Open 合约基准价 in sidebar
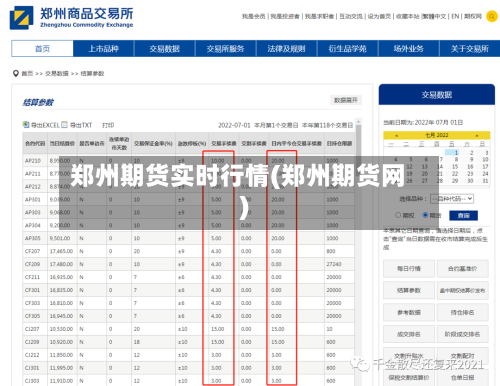The image size is (500, 386). (462, 269)
